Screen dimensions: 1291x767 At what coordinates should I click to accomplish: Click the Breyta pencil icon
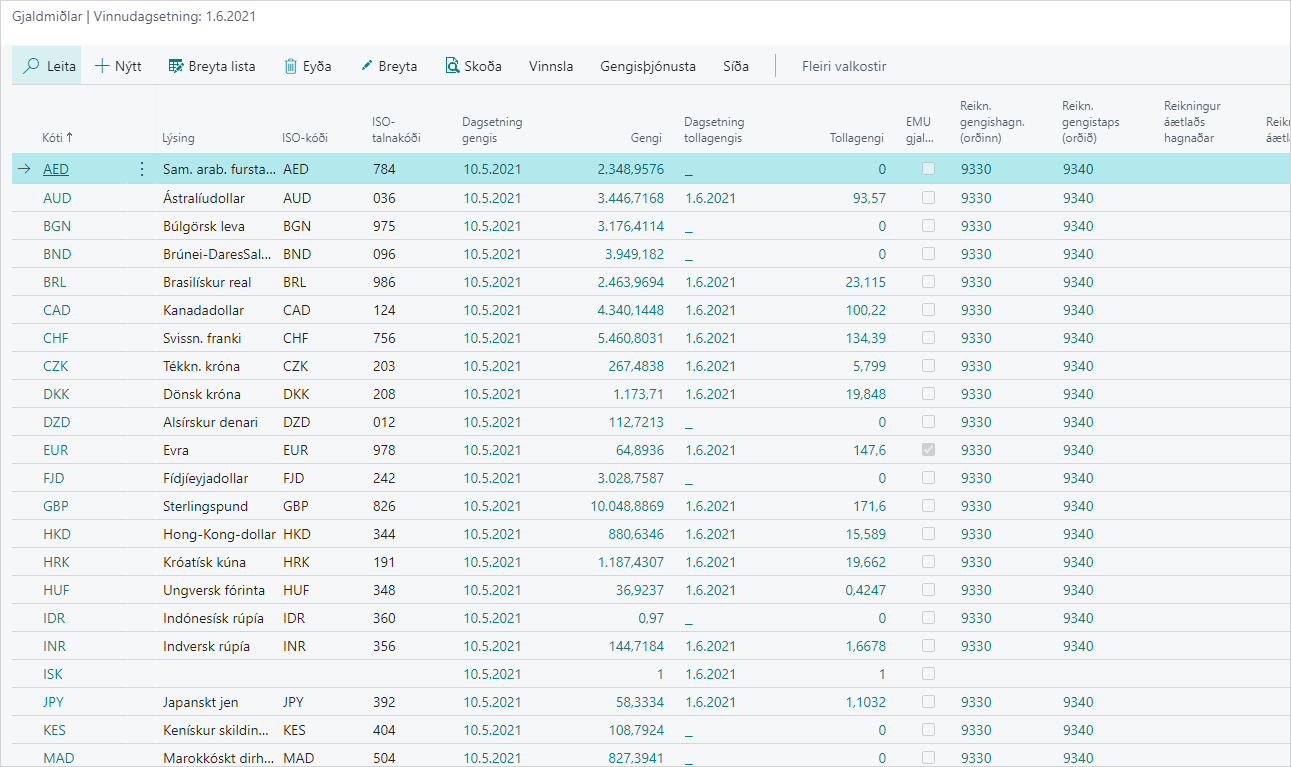point(366,66)
